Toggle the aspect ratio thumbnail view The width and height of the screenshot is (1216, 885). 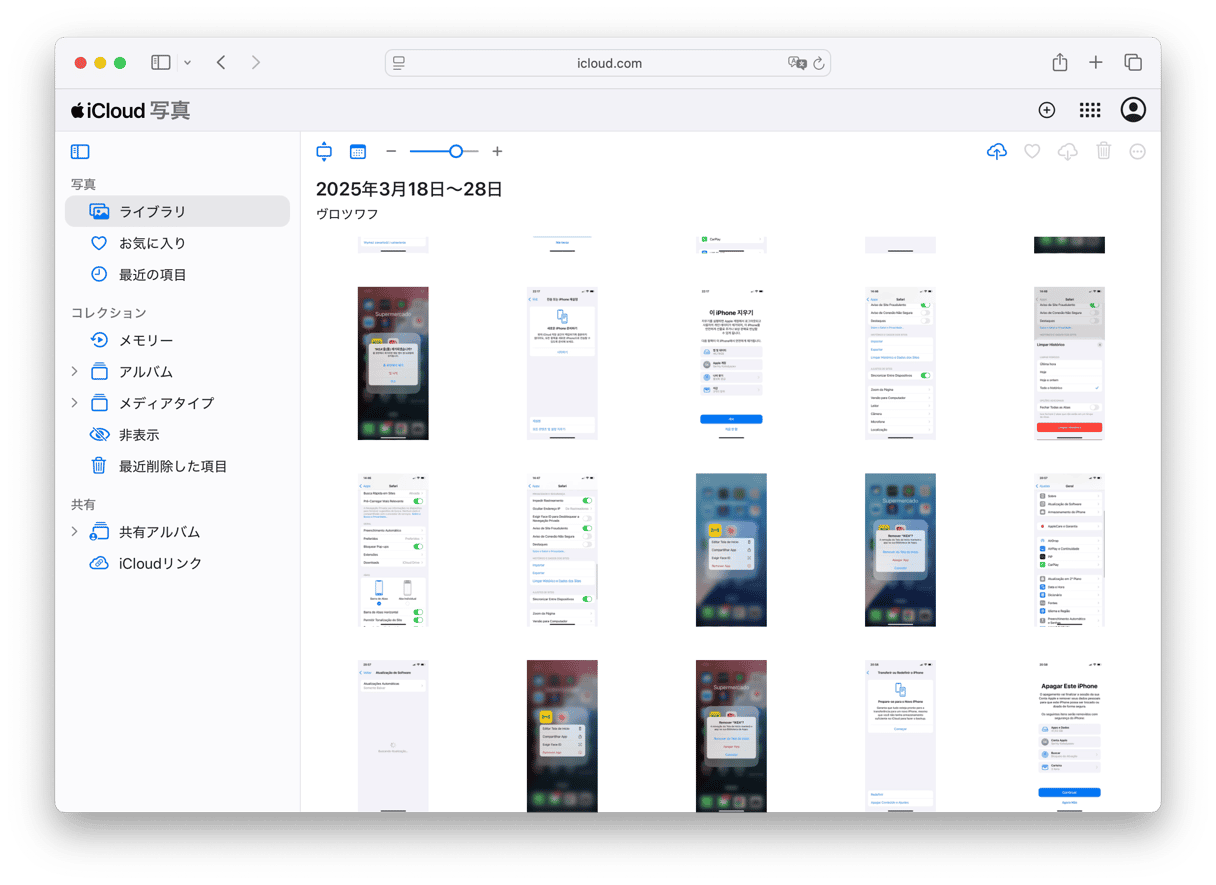coord(323,152)
